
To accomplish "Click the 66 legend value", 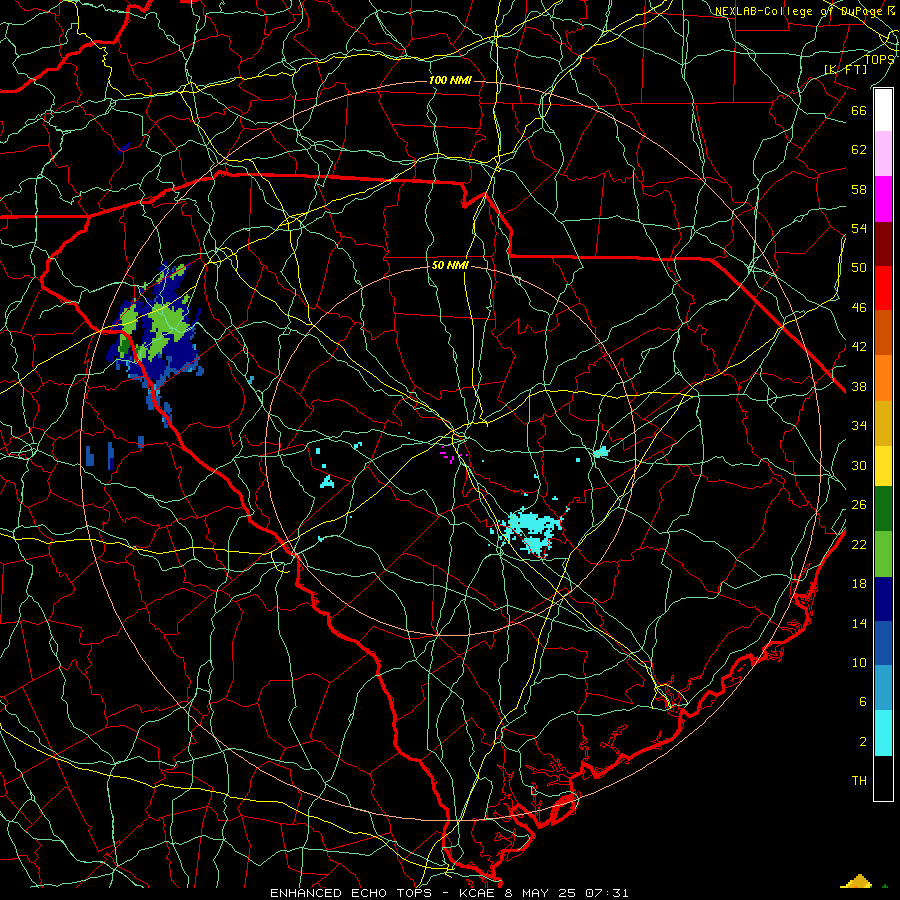I will pos(859,110).
